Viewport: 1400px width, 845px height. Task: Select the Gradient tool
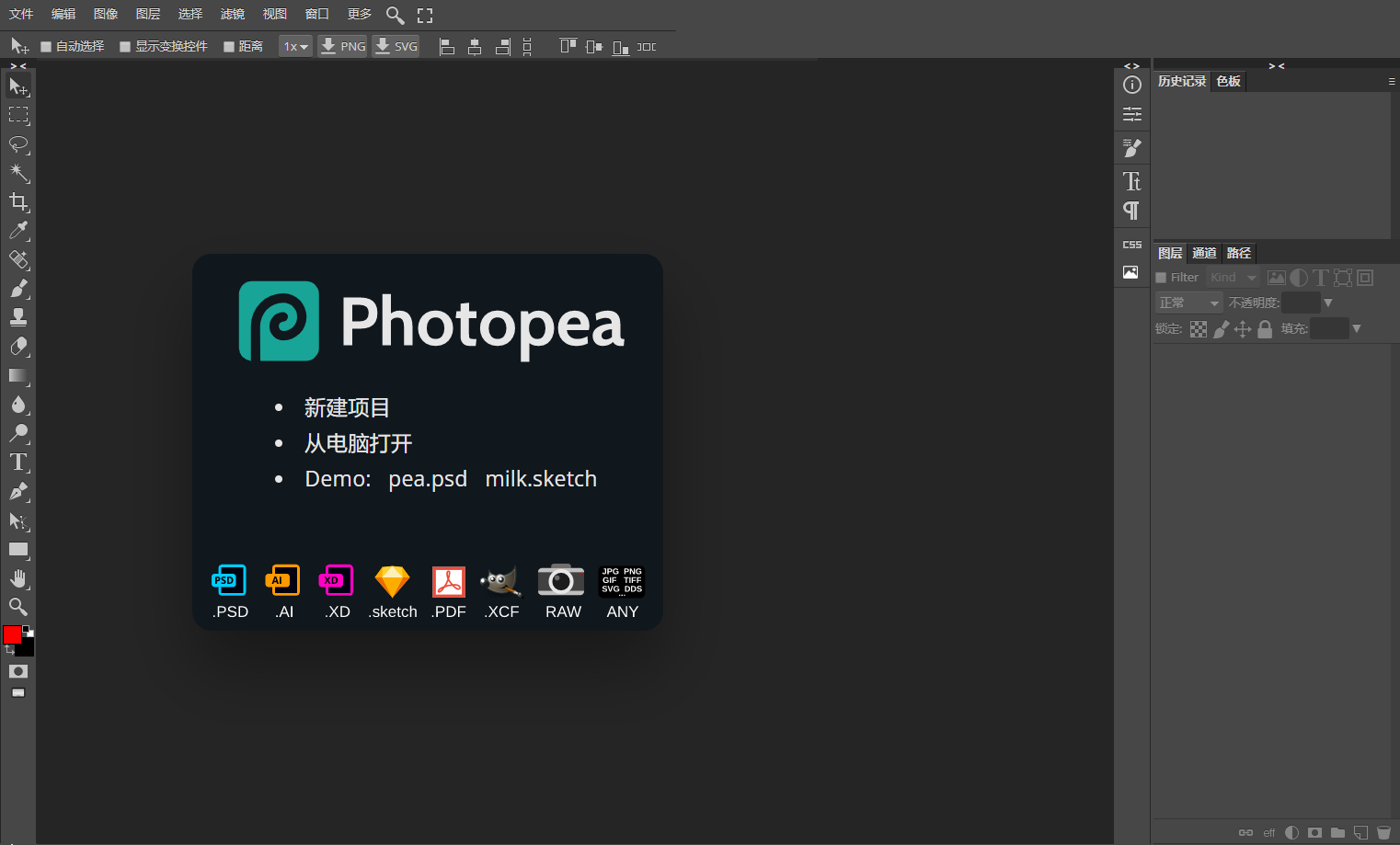18,376
